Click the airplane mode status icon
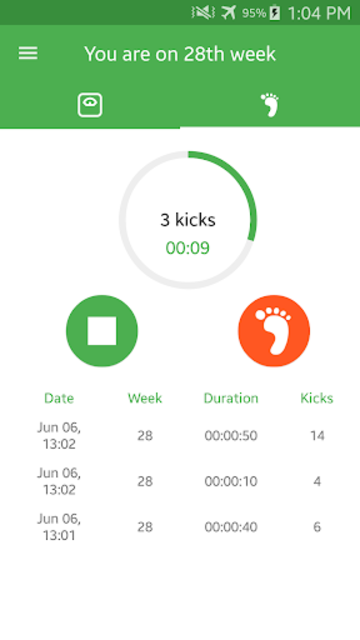Viewport: 360px width, 640px height. pyautogui.click(x=229, y=13)
